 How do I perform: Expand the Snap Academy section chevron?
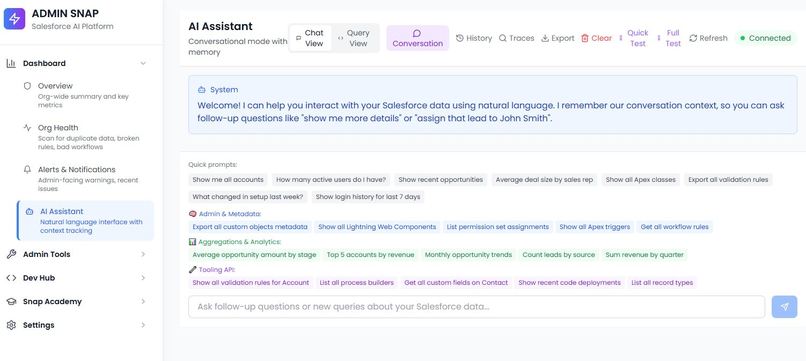pos(143,301)
